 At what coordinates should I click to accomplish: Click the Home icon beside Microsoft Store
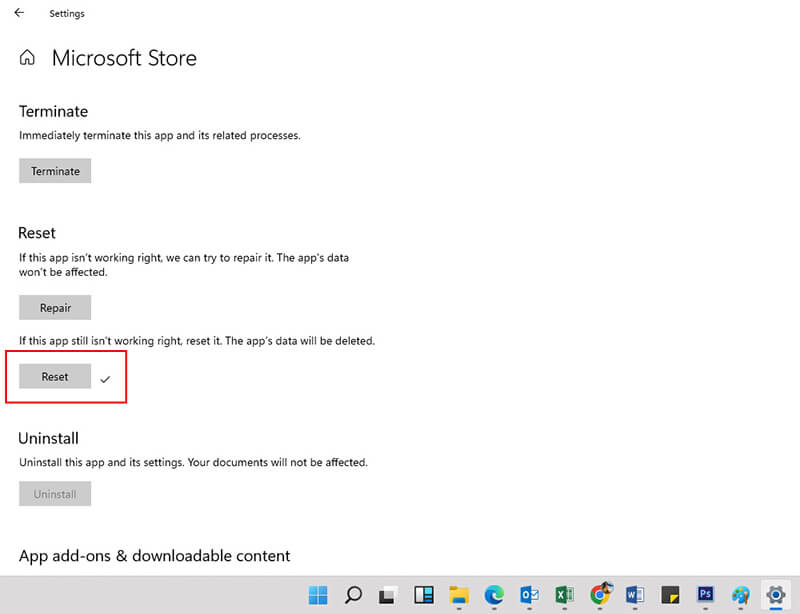coord(27,57)
